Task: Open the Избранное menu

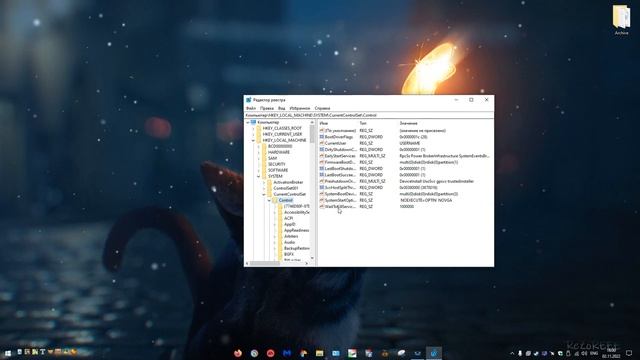Action: click(300, 108)
